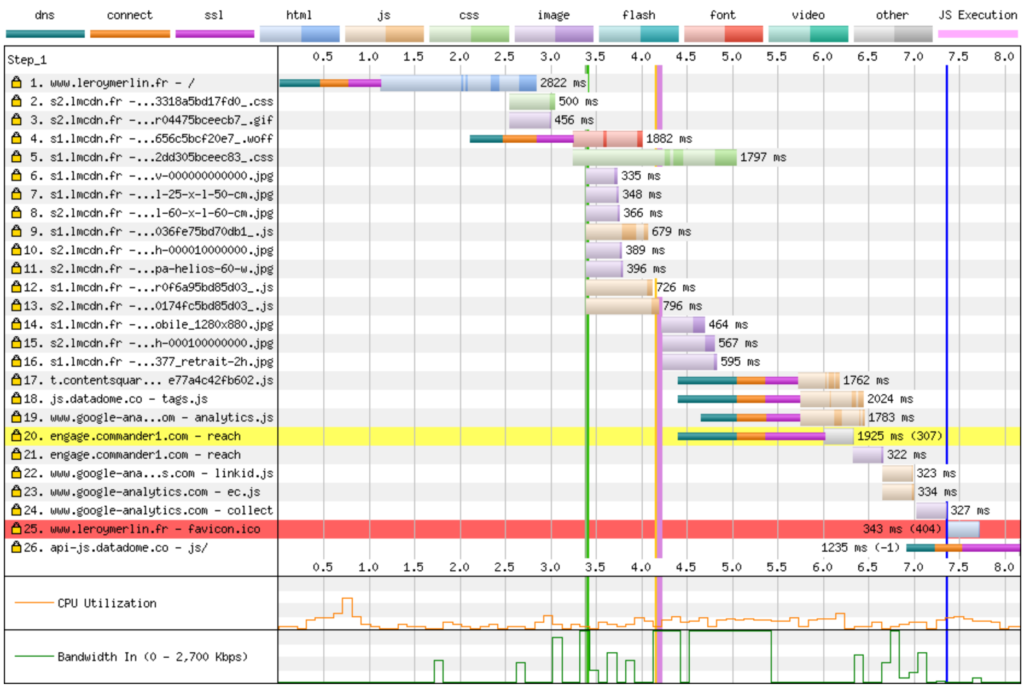Click the ssl purple legend swatch
The image size is (1024, 690).
[x=214, y=33]
